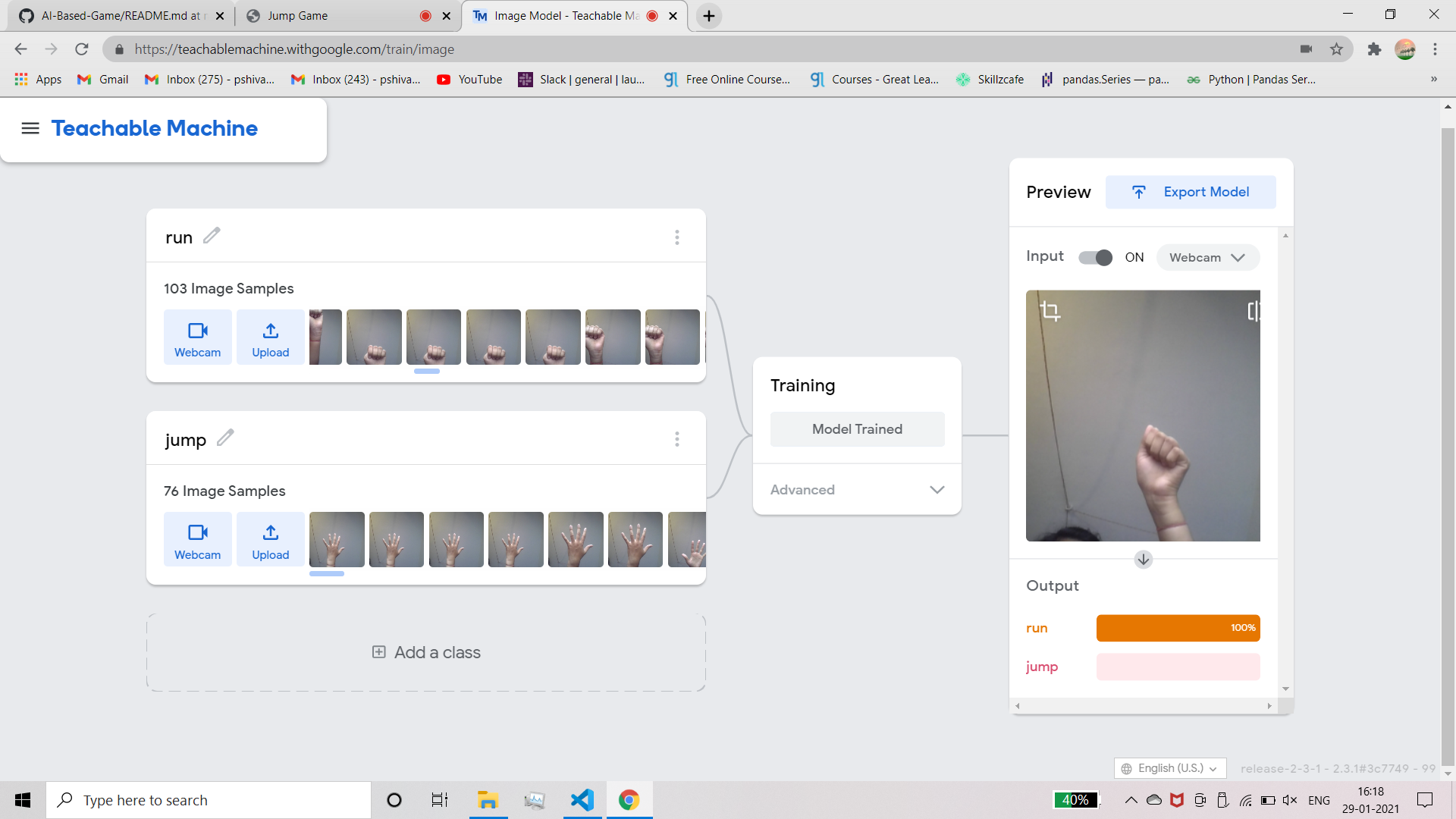Click the orange run output bar
Image resolution: width=1456 pixels, height=819 pixels.
point(1178,628)
